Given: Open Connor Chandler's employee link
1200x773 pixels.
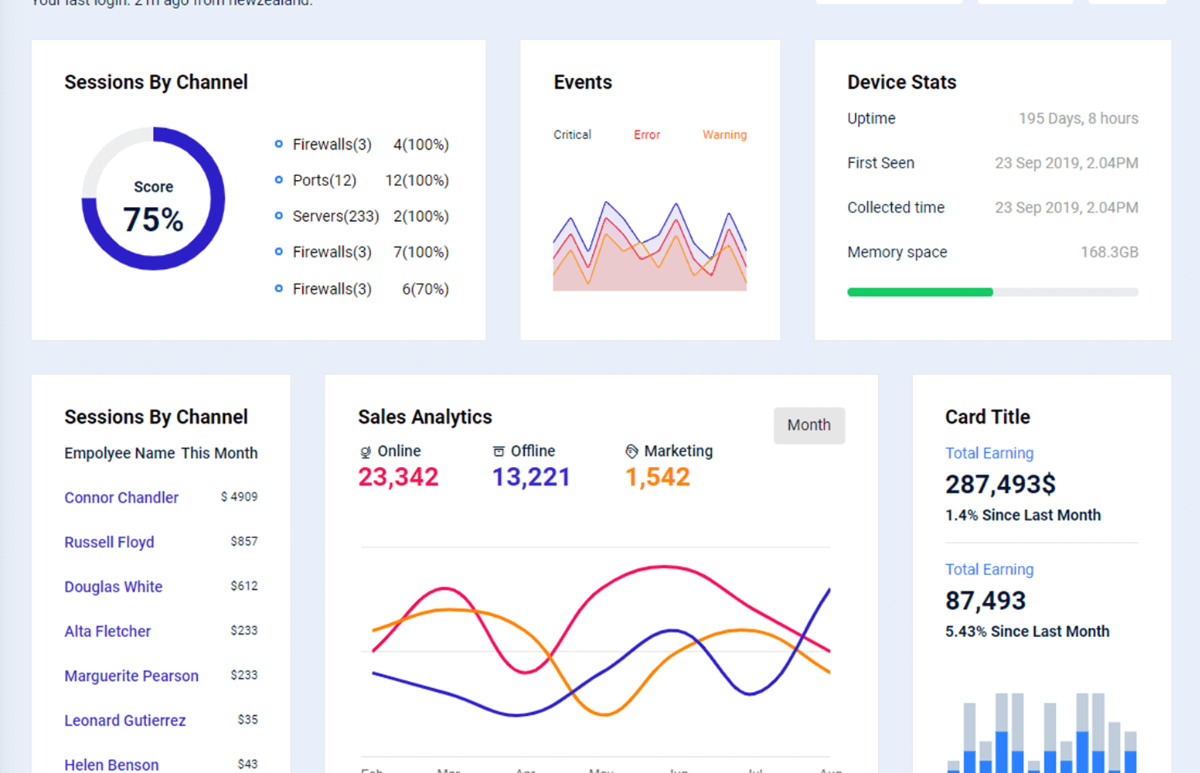Looking at the screenshot, I should (x=121, y=498).
